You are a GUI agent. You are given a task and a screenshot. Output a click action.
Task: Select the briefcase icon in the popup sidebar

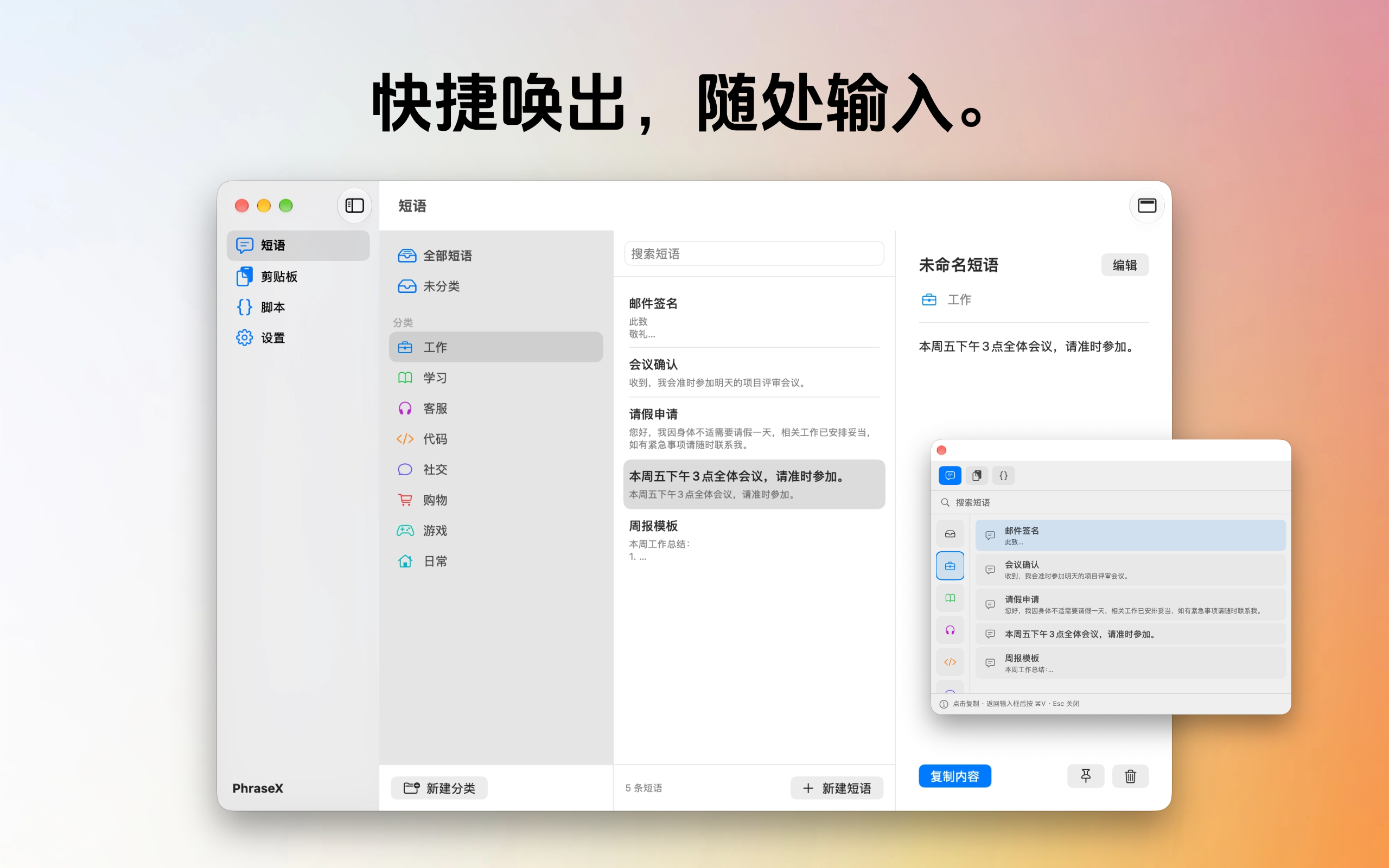coord(950,566)
